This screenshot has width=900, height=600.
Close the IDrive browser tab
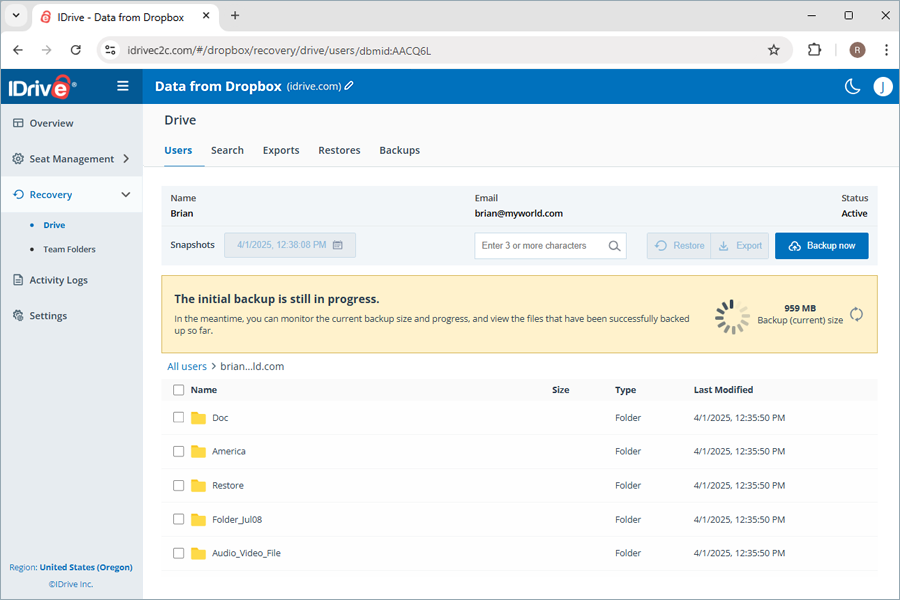click(206, 16)
